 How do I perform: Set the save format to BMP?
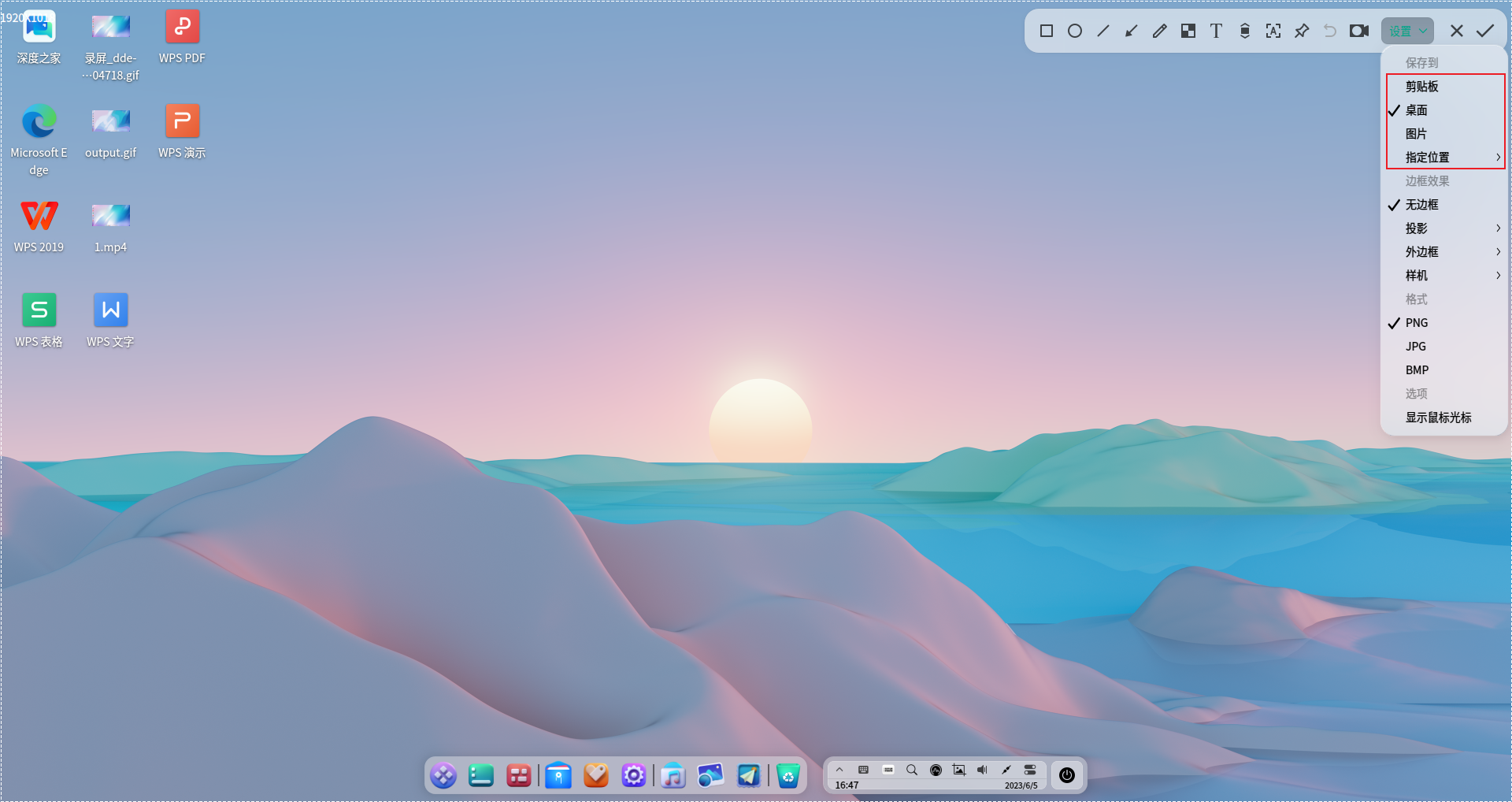(x=1445, y=370)
